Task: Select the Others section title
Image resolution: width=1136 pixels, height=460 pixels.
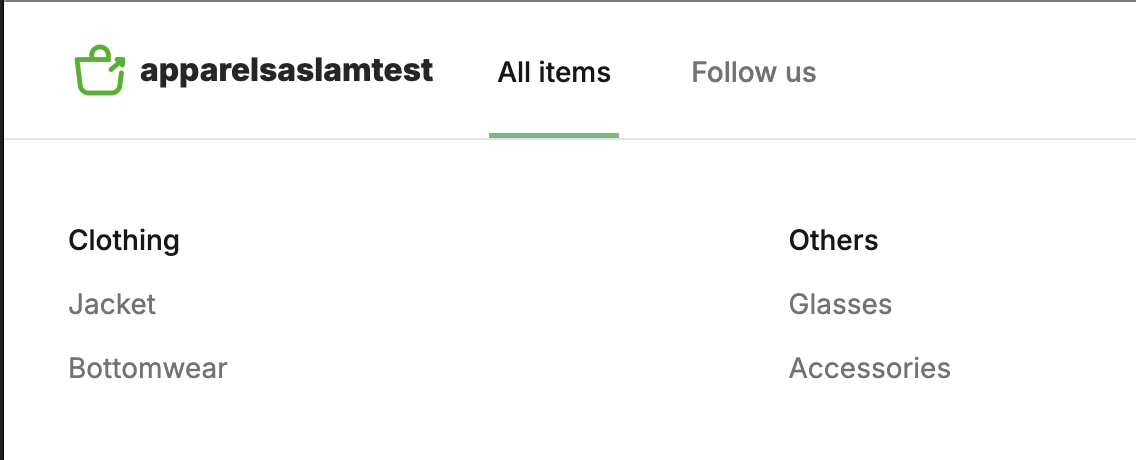Action: [833, 241]
